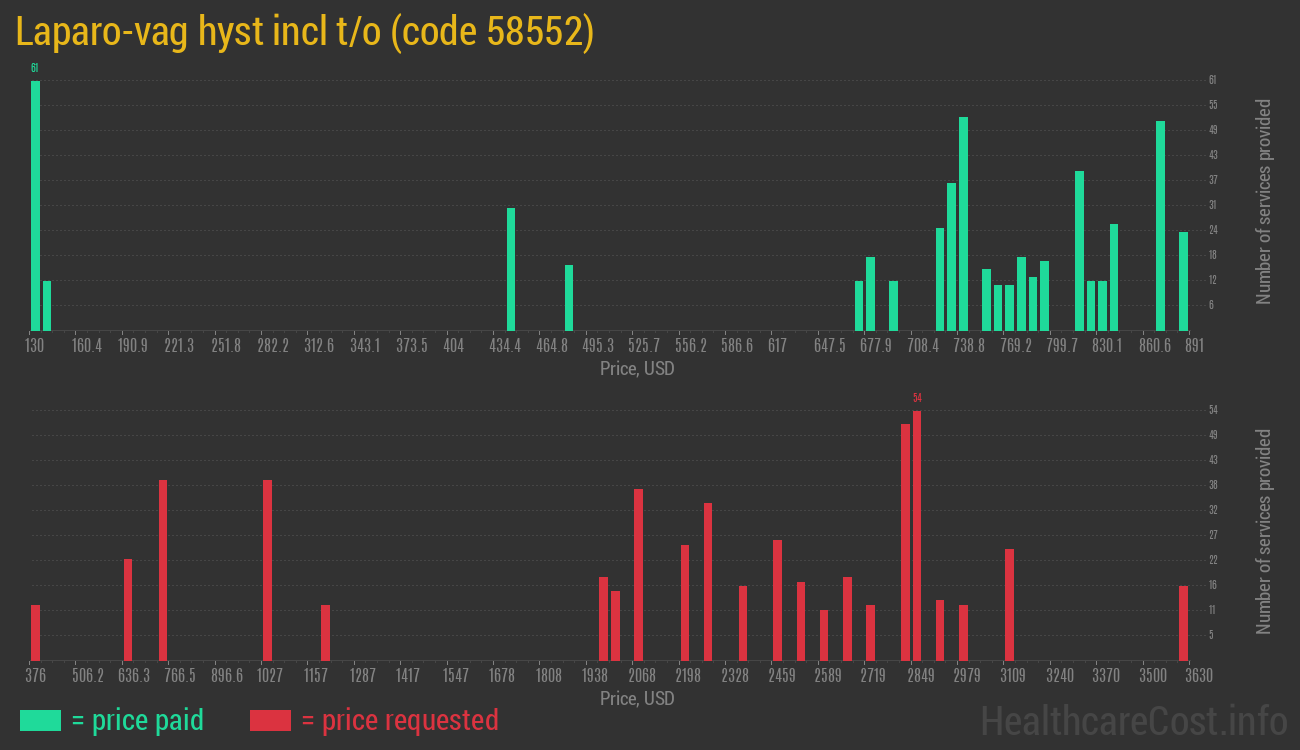Click the rightmost red bar near 3630
Viewport: 1300px width, 750px height.
click(1183, 623)
